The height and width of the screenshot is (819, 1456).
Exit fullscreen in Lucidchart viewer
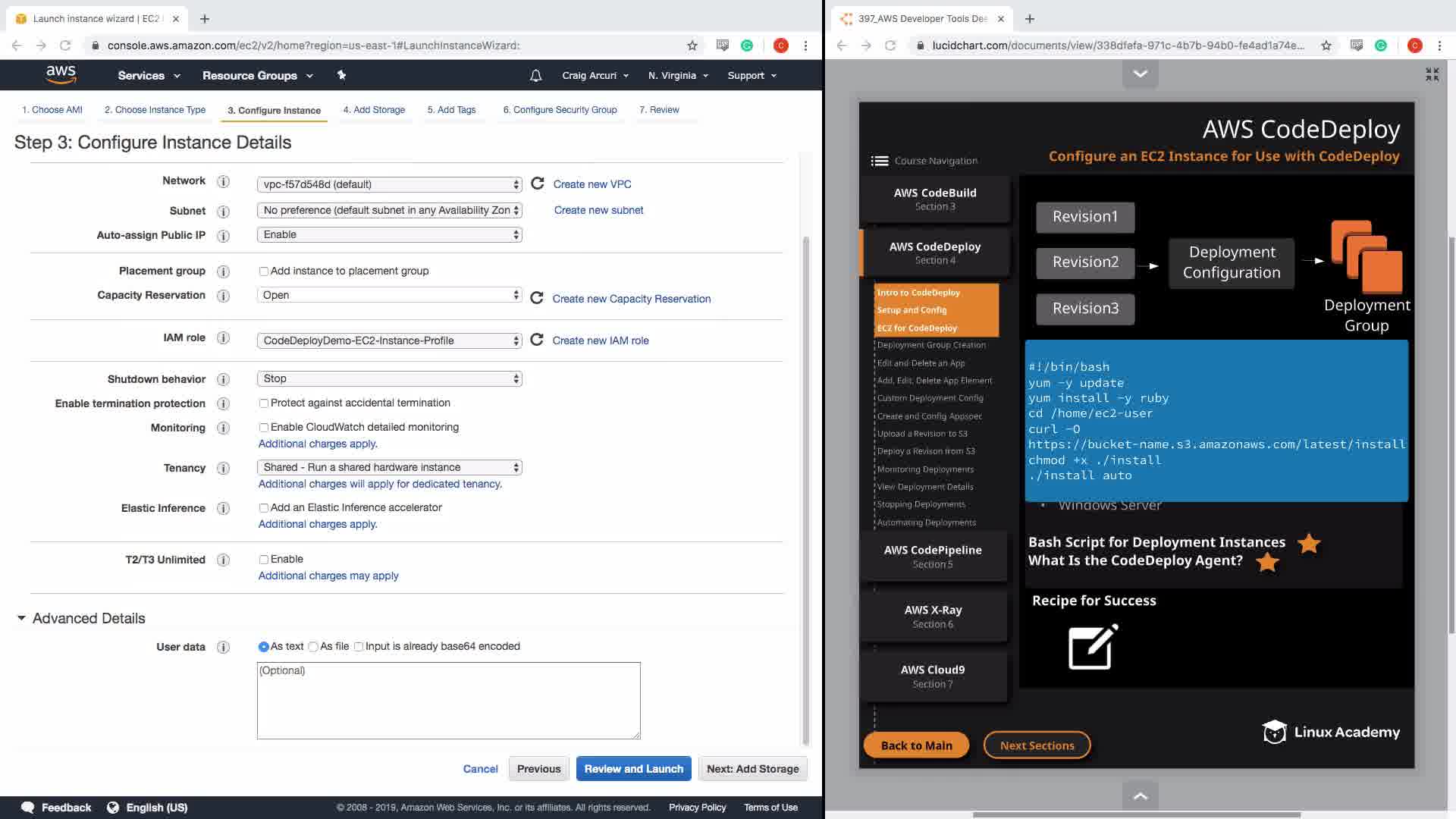(1432, 74)
